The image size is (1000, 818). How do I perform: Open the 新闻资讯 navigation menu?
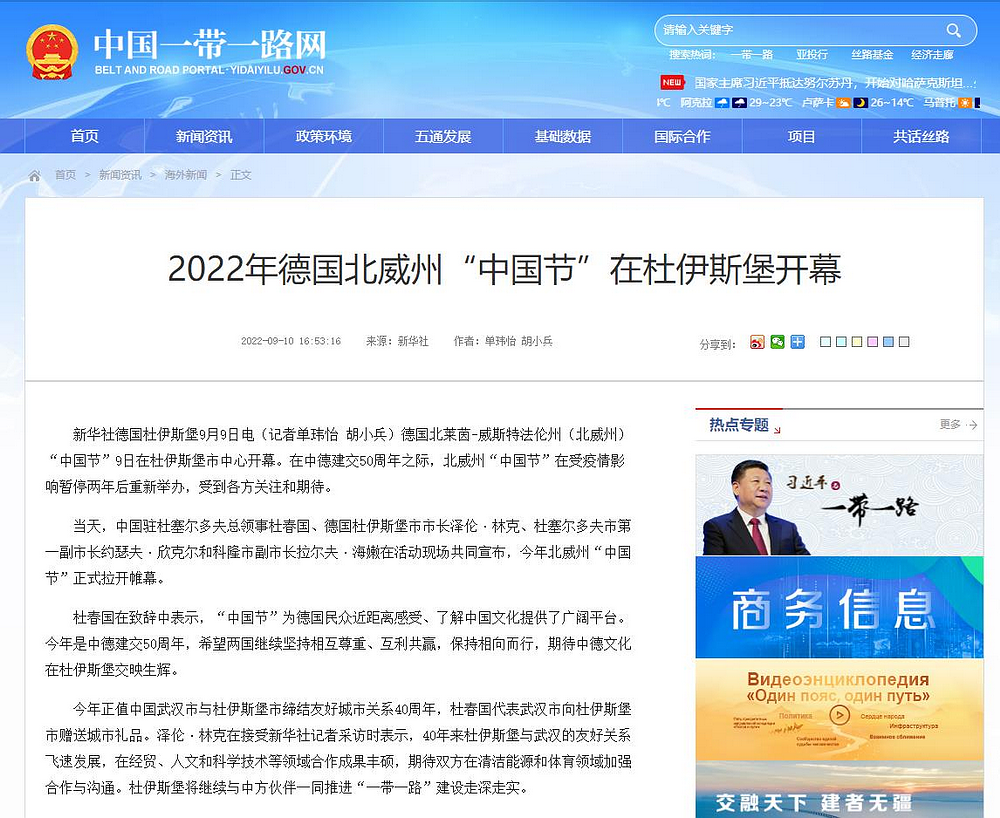204,137
